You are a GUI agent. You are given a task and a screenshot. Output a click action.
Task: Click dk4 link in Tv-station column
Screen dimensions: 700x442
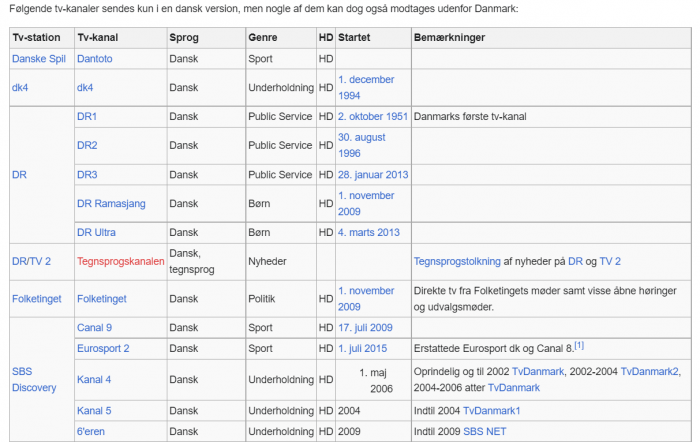(20, 88)
